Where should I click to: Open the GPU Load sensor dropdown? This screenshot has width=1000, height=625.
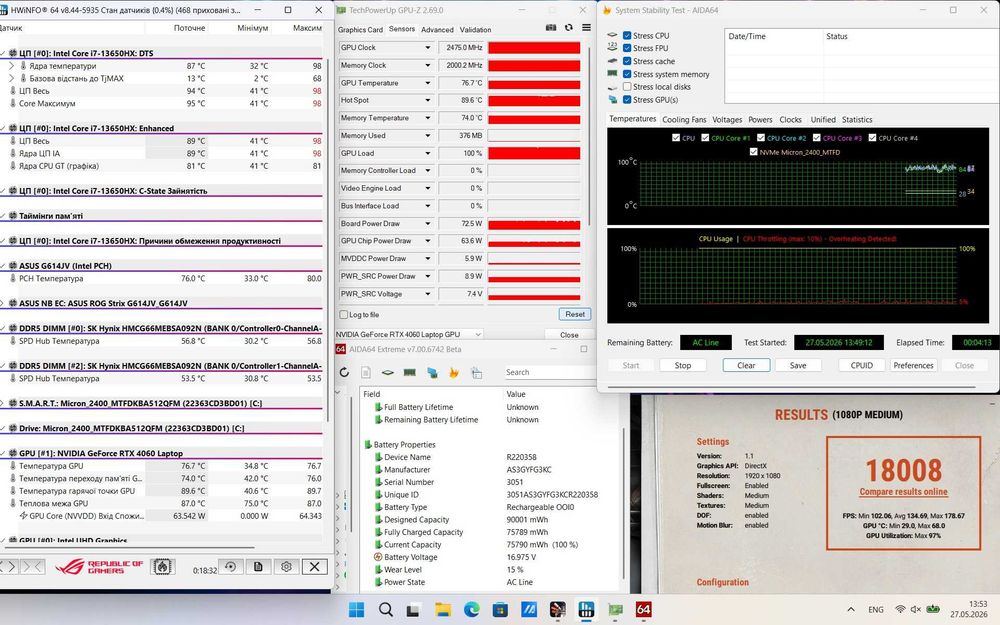[428, 154]
